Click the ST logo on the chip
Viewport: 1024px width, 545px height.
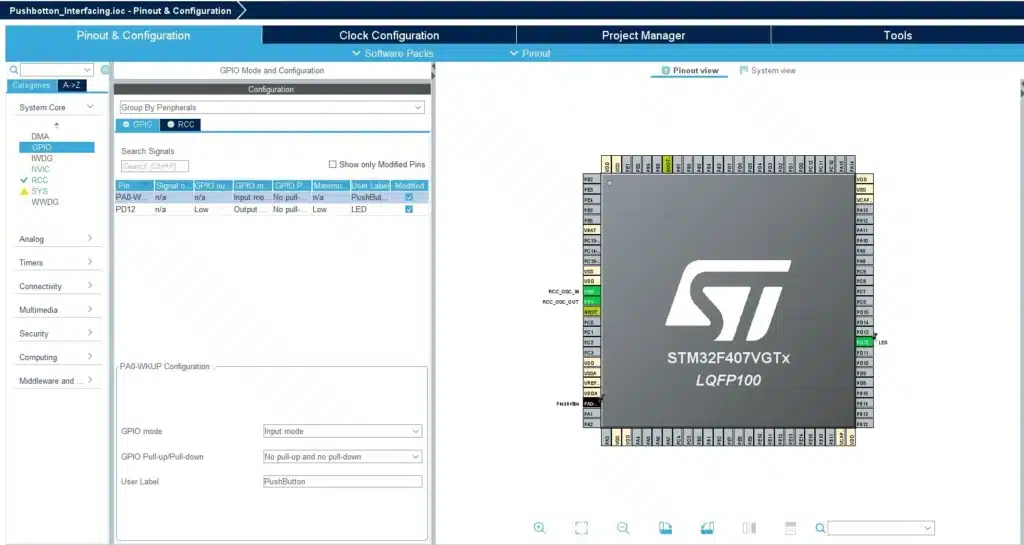click(x=728, y=300)
